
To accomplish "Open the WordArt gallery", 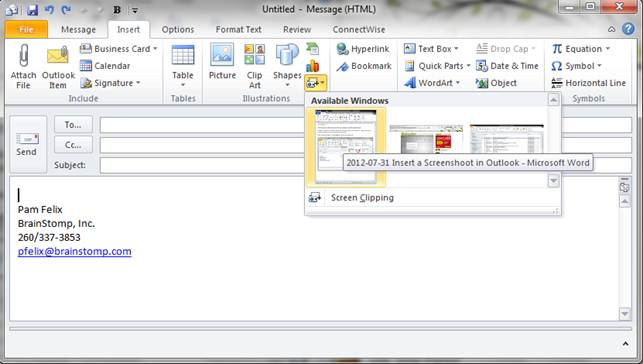I will (x=432, y=83).
